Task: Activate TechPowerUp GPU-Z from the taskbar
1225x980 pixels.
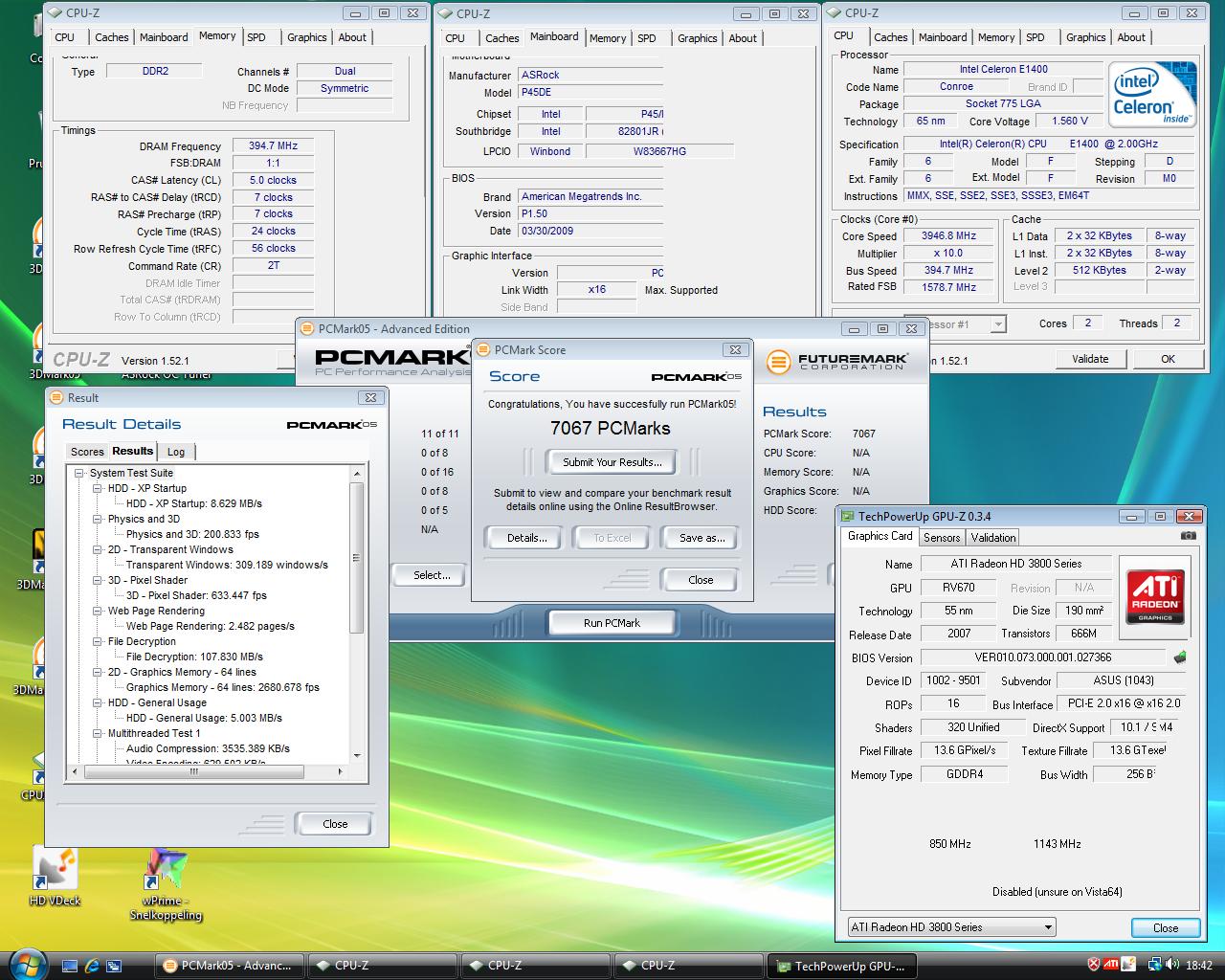Action: pos(842,966)
